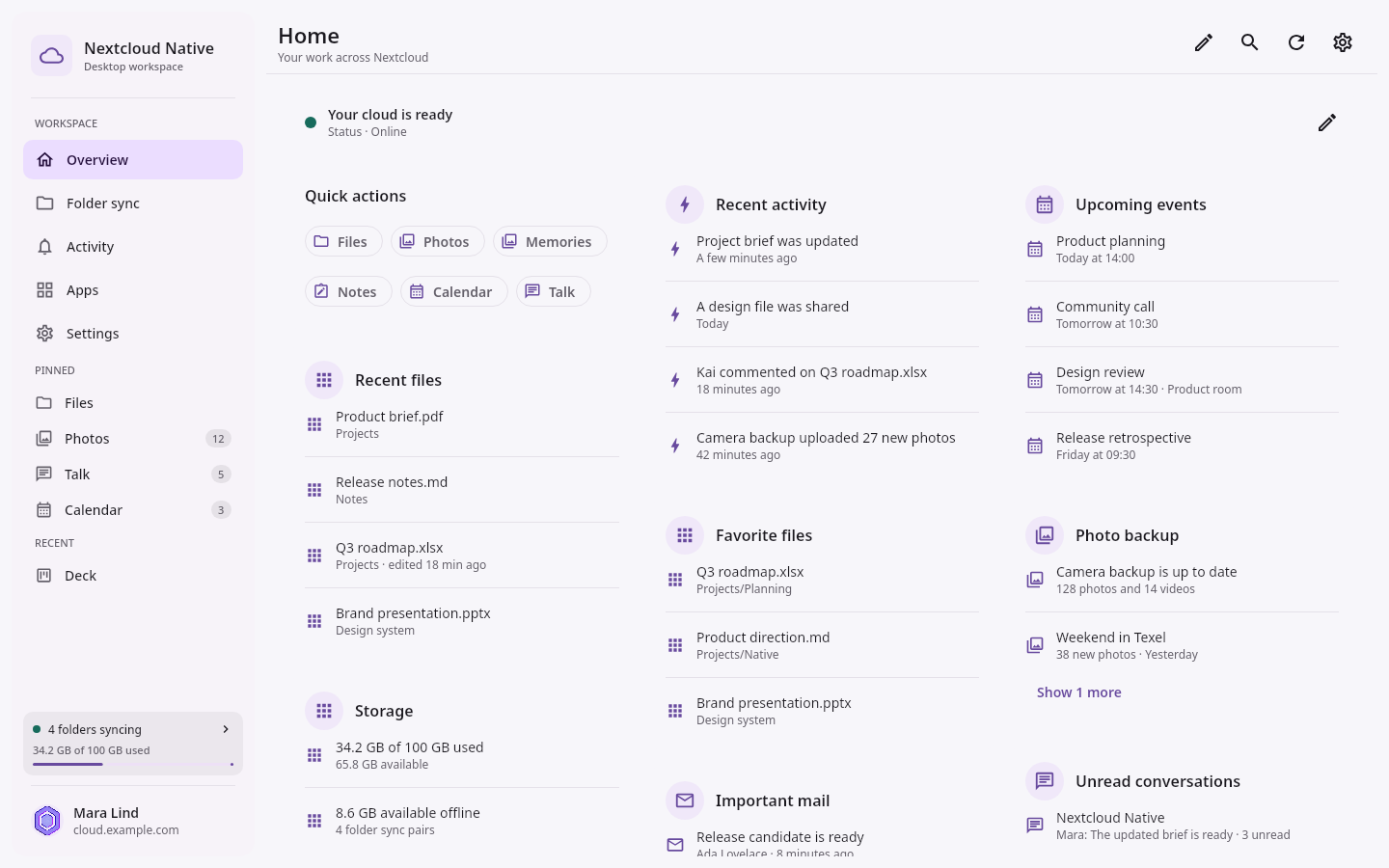The image size is (1389, 868).
Task: Click the Storage grid header icon
Action: pyautogui.click(x=324, y=711)
